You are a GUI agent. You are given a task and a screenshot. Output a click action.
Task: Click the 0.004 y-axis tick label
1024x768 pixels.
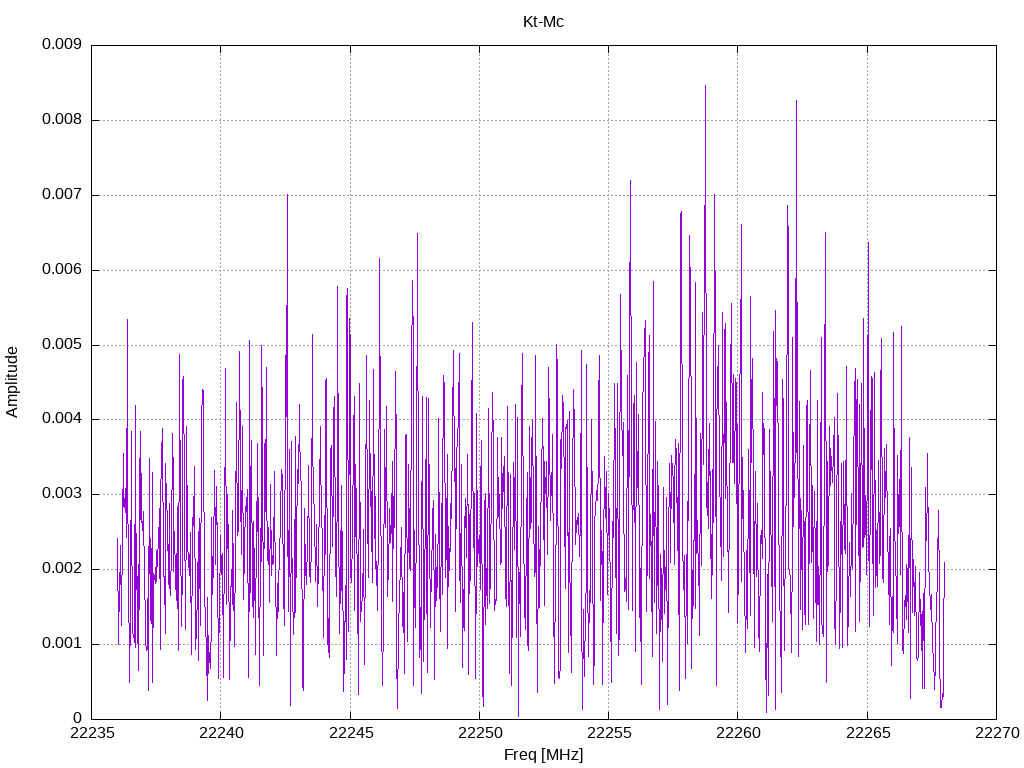coord(62,419)
